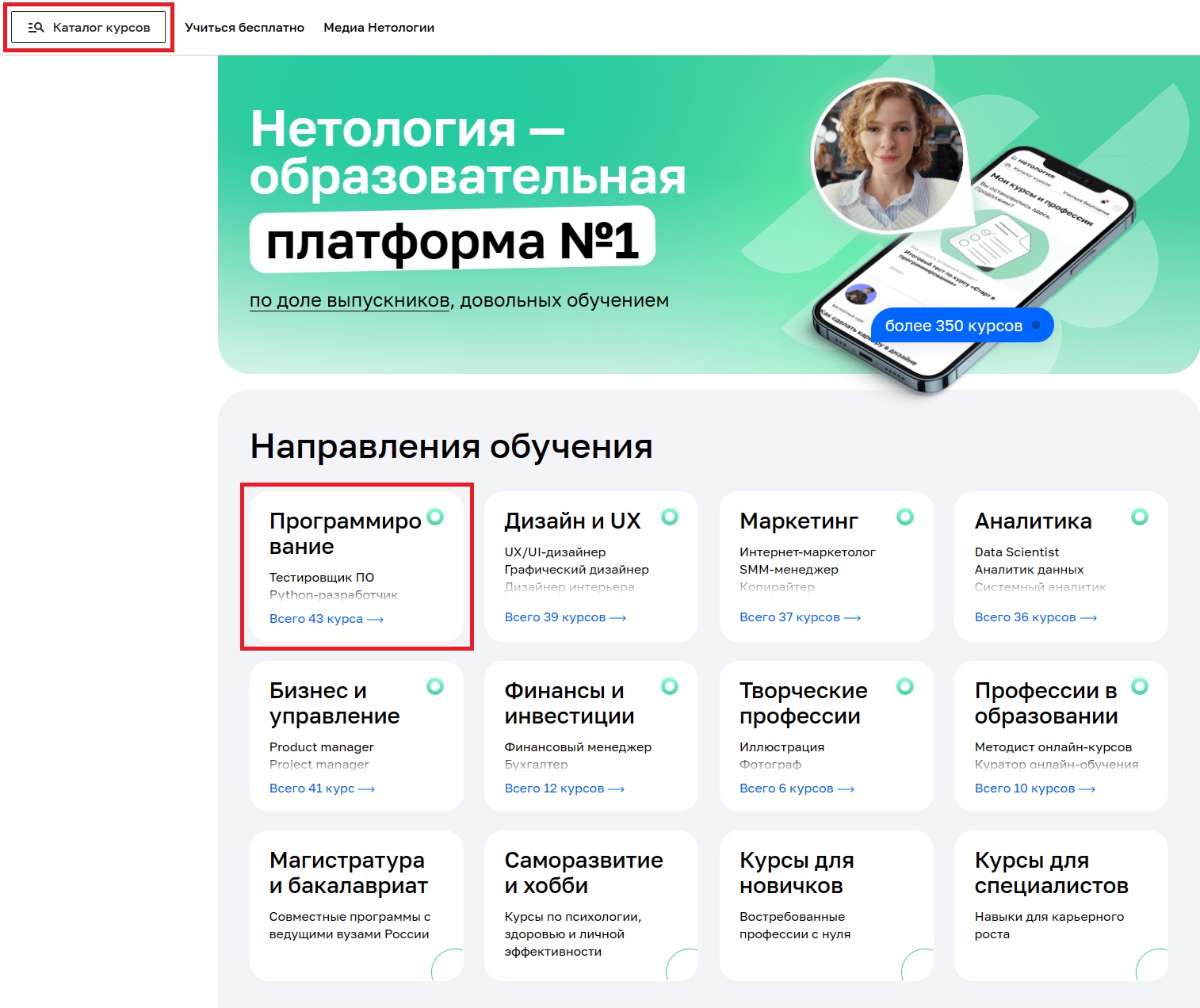Open 'Всего 12 курсов' link
The width and height of the screenshot is (1200, 1008).
(x=564, y=788)
